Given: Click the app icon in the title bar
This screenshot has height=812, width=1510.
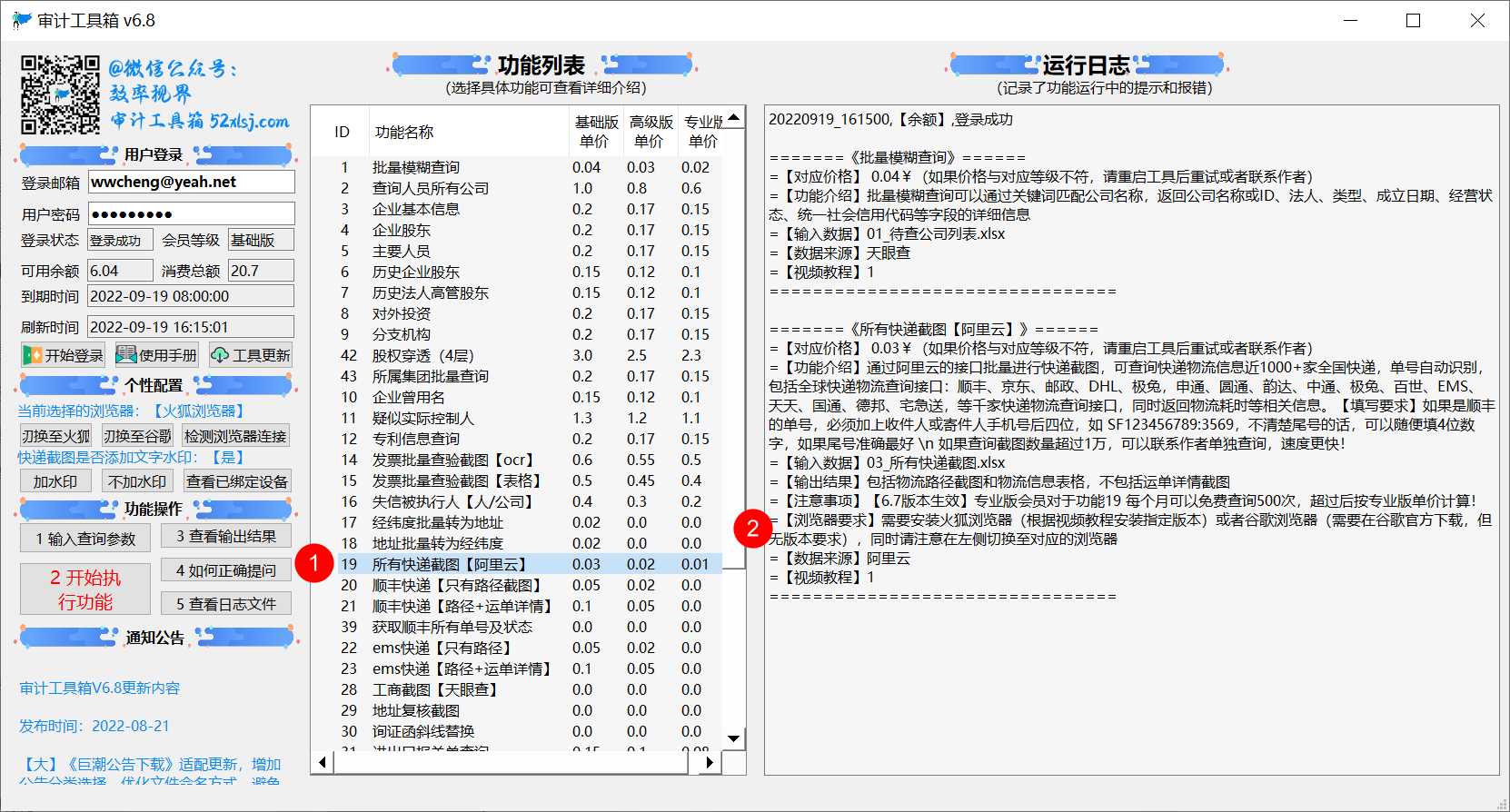Looking at the screenshot, I should (22, 20).
